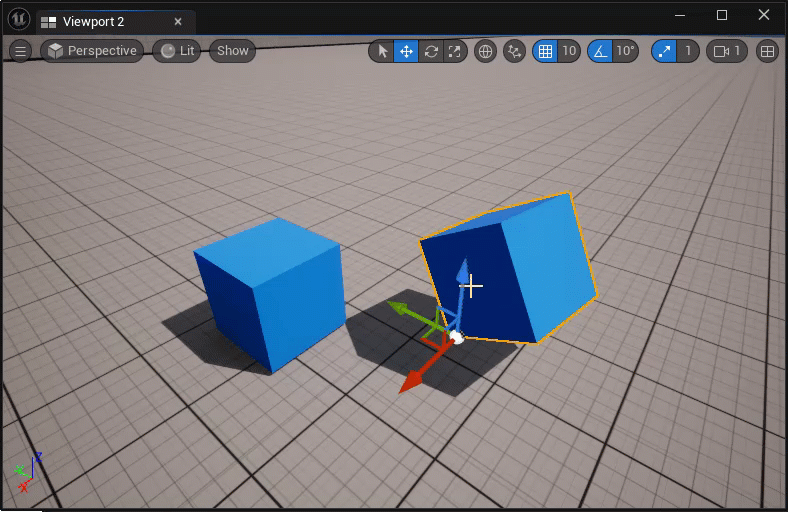Toggle scale snapping icon
This screenshot has width=788, height=512.
664,51
